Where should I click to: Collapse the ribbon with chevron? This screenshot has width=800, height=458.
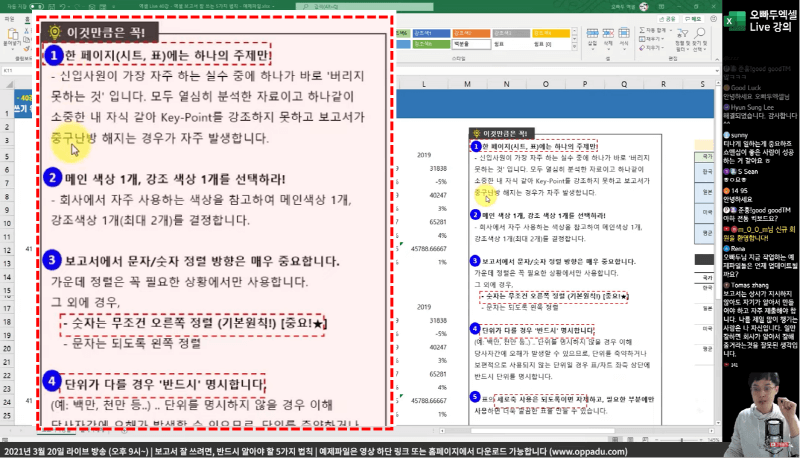(x=717, y=59)
